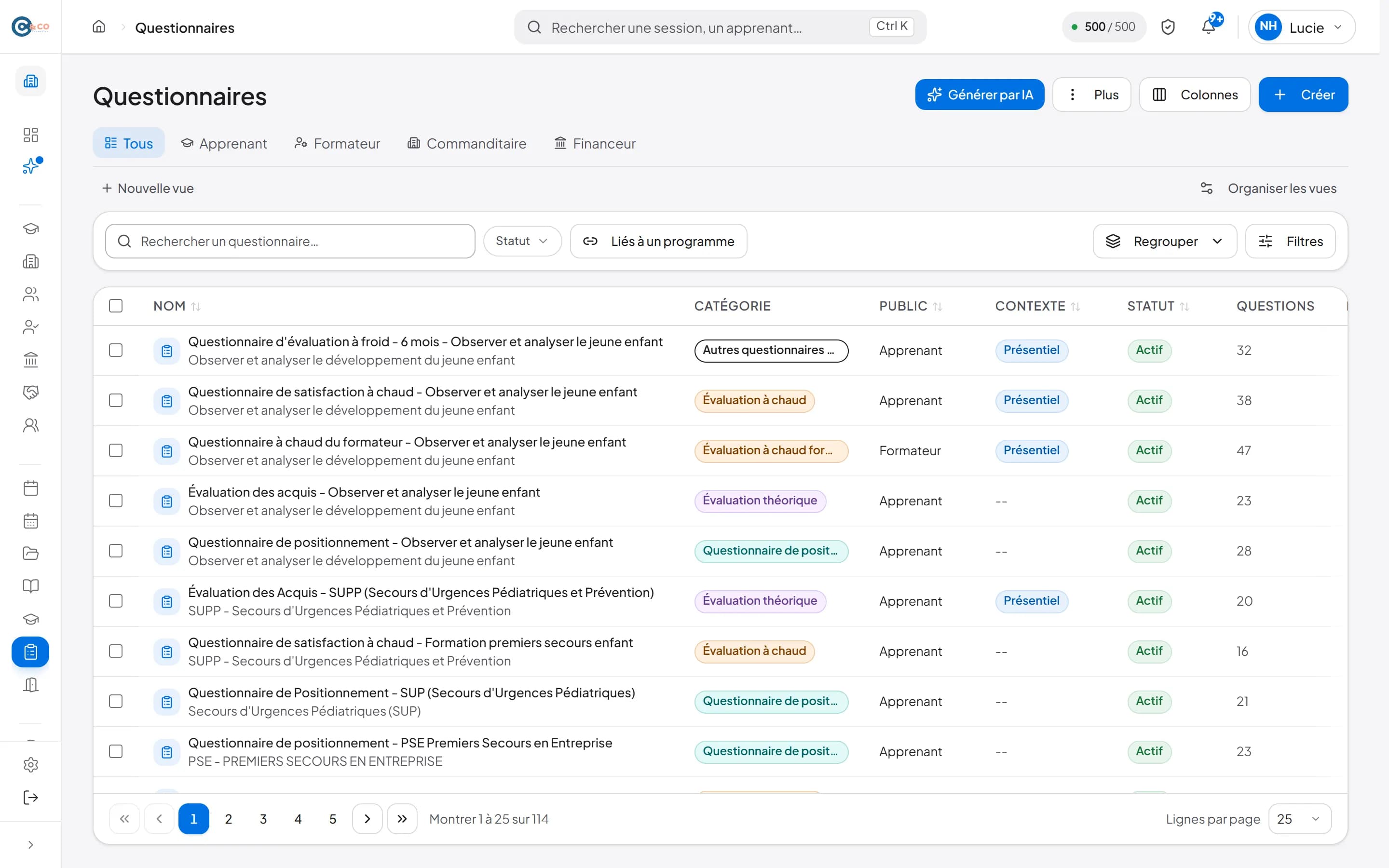Image resolution: width=1389 pixels, height=868 pixels.
Task: Switch to the Financeur tab
Action: point(595,143)
